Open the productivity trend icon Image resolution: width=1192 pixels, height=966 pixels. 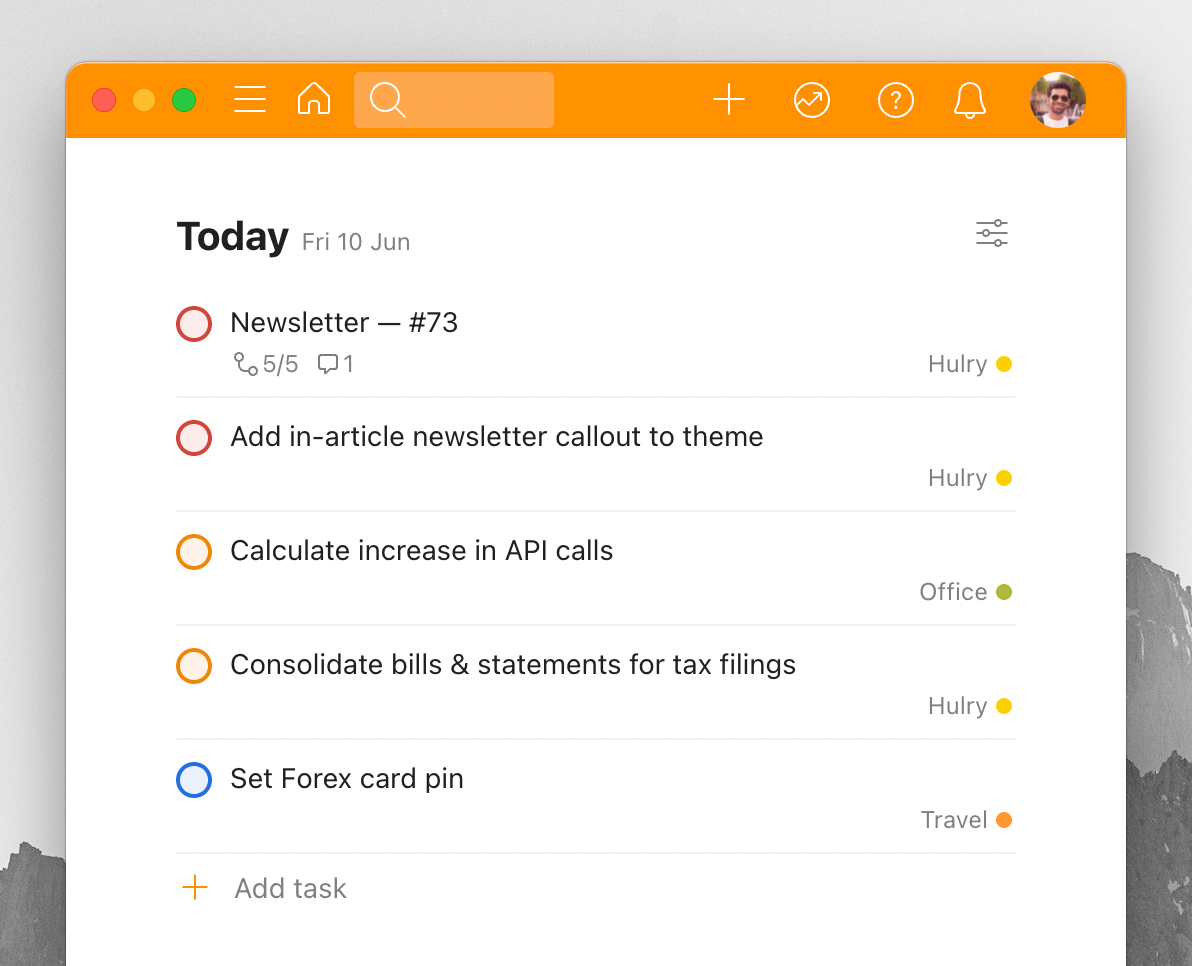click(x=811, y=100)
